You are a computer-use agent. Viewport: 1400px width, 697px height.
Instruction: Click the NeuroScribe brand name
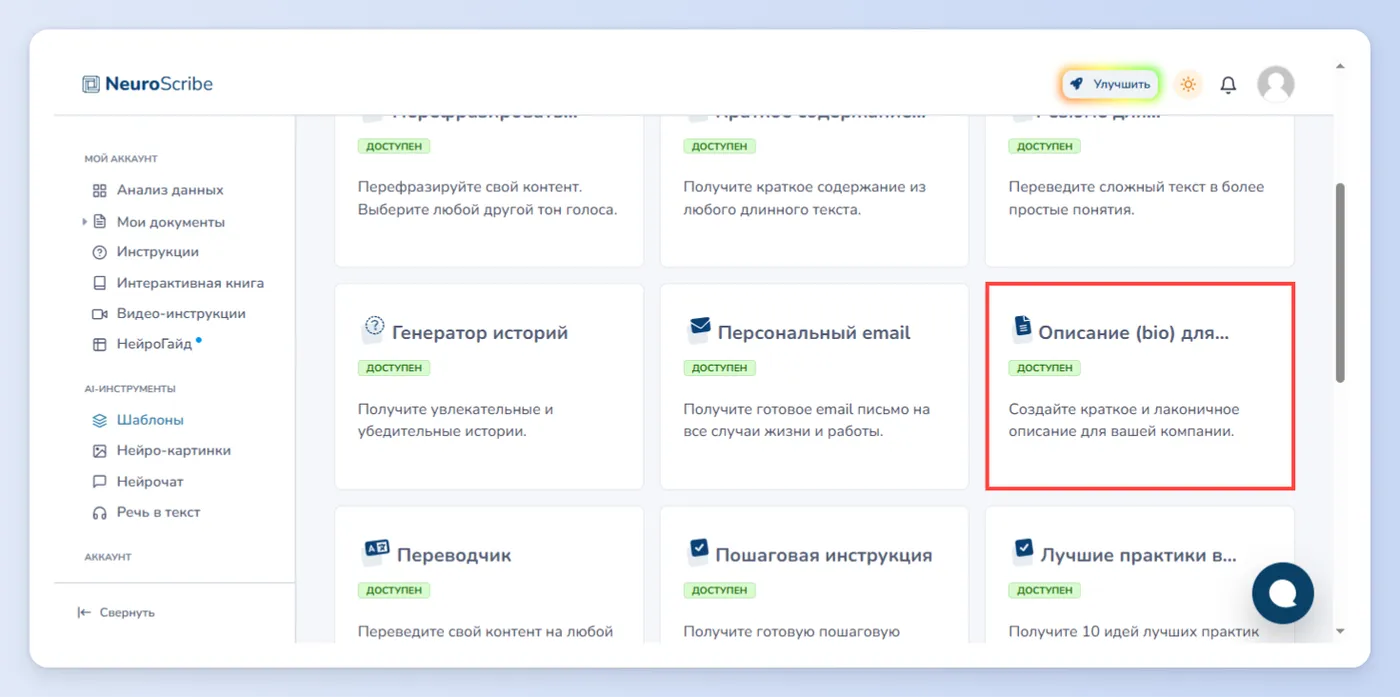pos(159,84)
